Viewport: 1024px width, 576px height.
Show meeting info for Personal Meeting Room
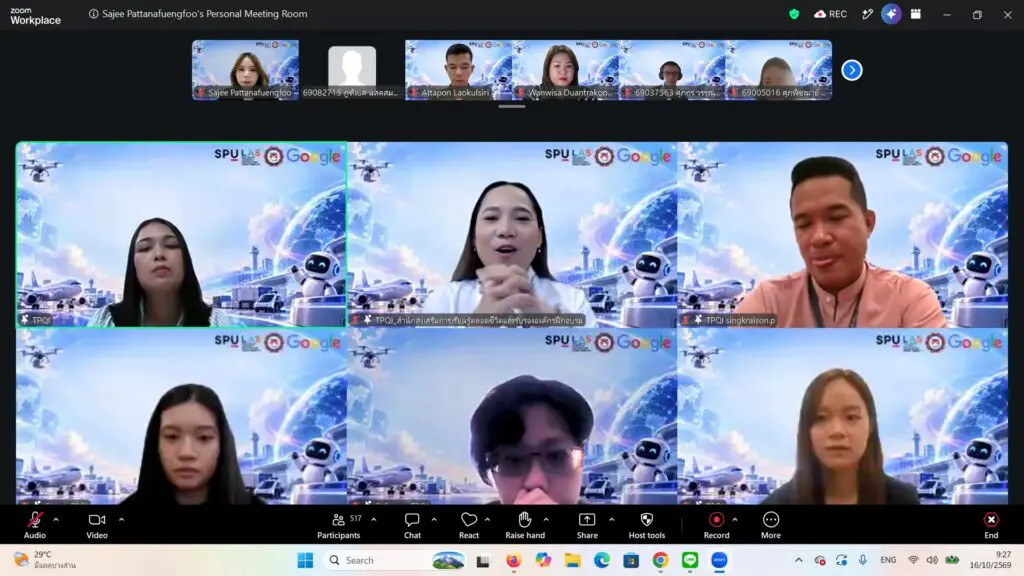[93, 14]
